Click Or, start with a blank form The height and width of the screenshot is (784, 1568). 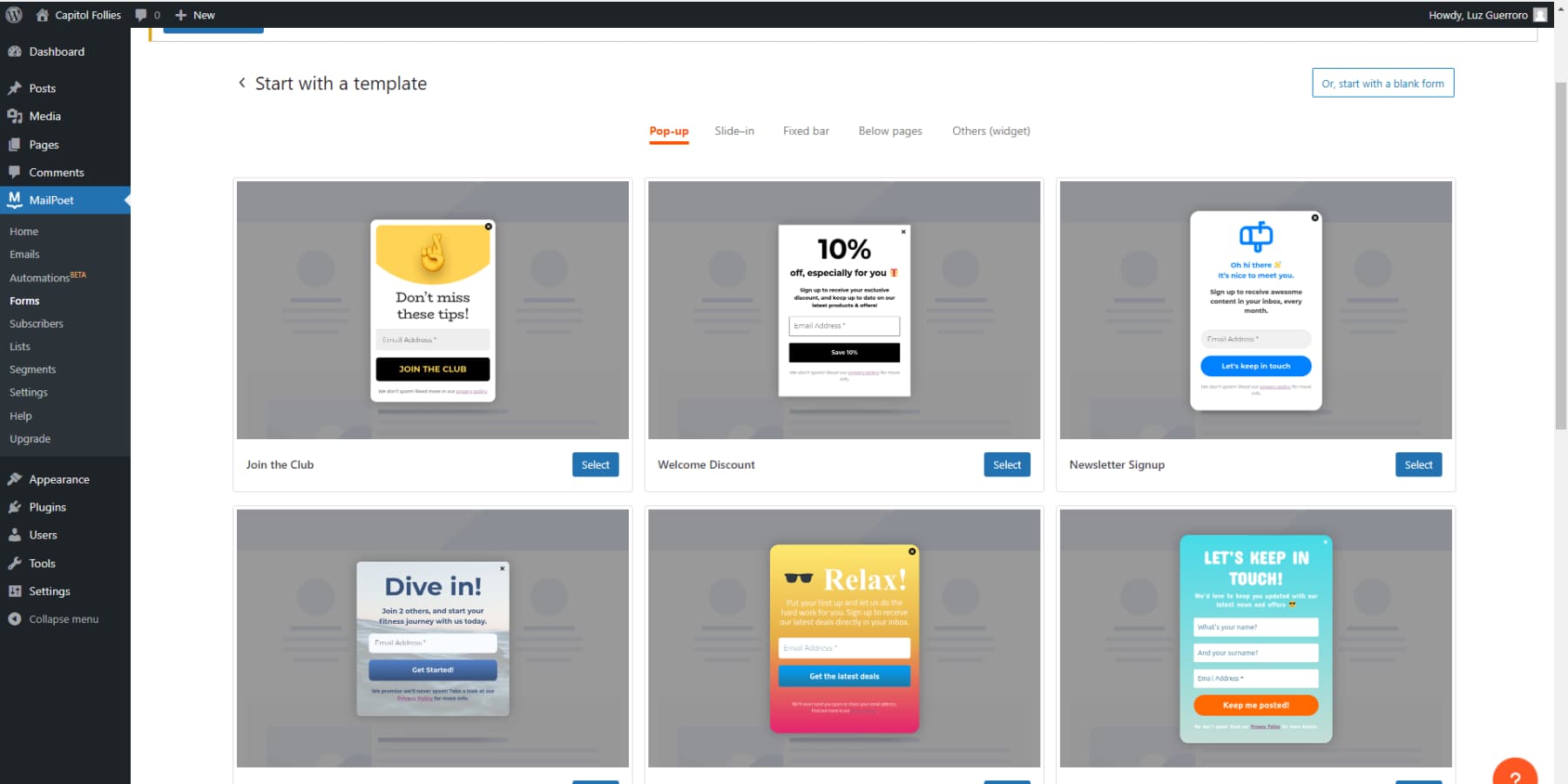tap(1382, 83)
